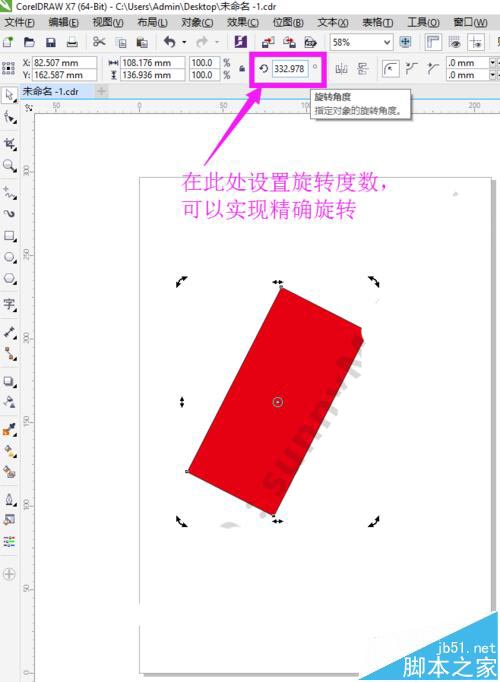Copy the selected object

[121, 42]
